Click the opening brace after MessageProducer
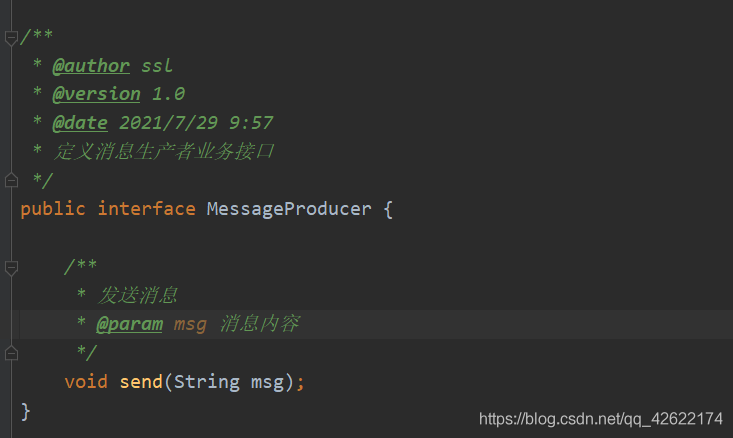This screenshot has width=733, height=438. click(x=388, y=209)
